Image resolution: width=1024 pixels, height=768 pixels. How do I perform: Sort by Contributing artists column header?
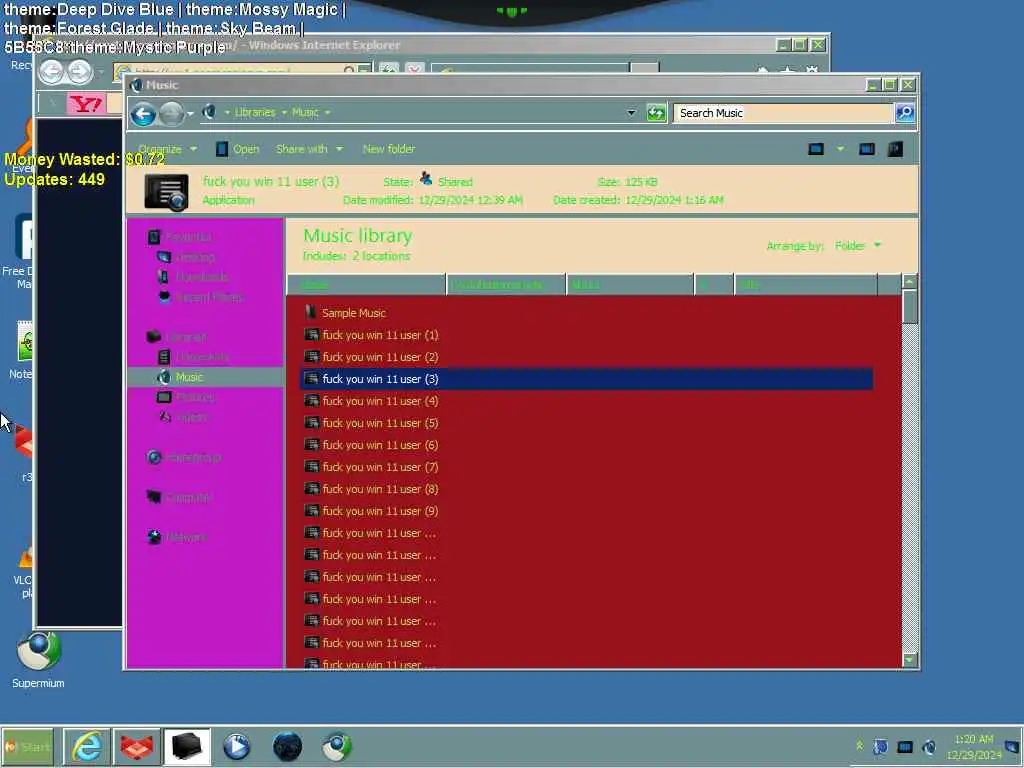(505, 285)
